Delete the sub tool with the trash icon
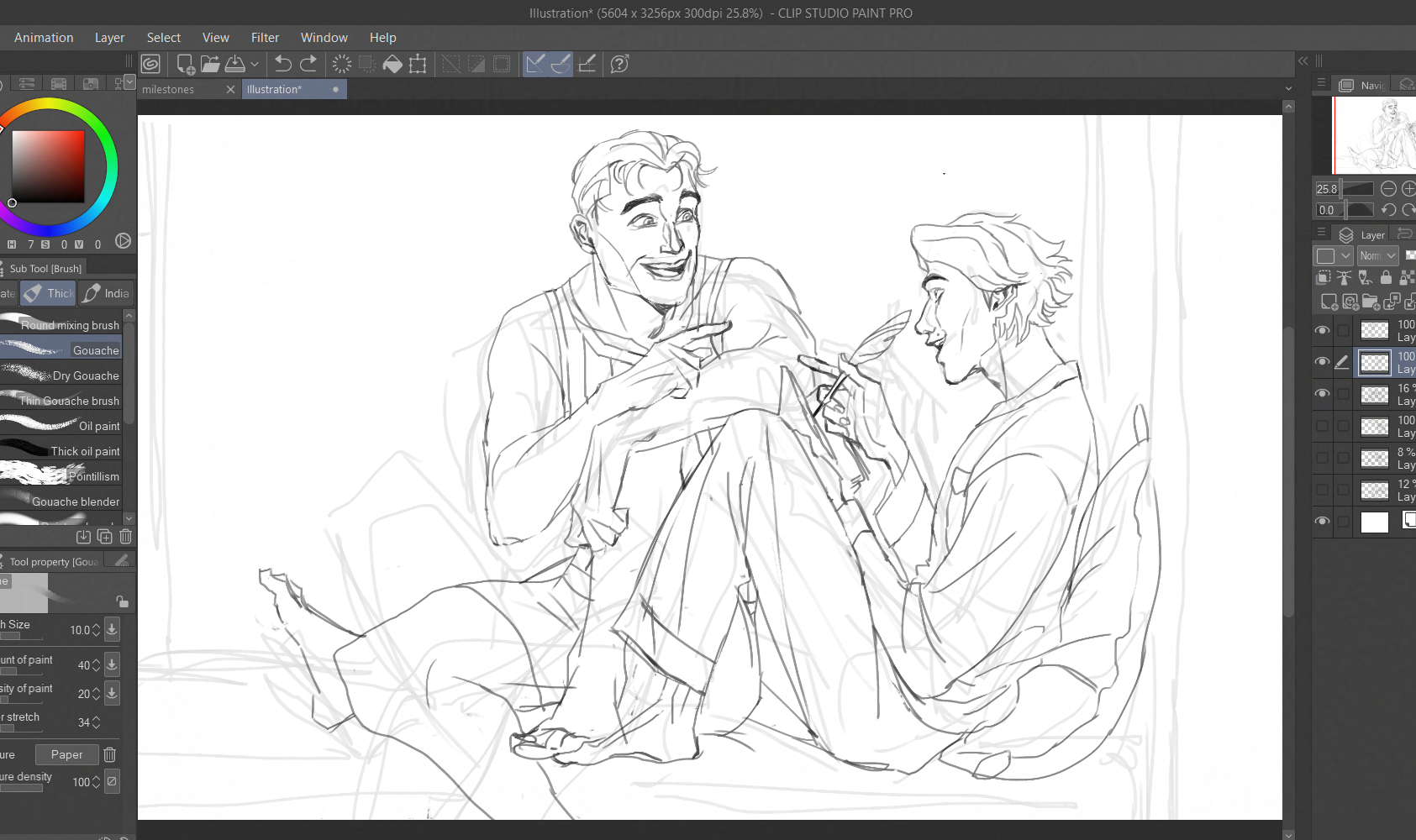 (x=125, y=536)
